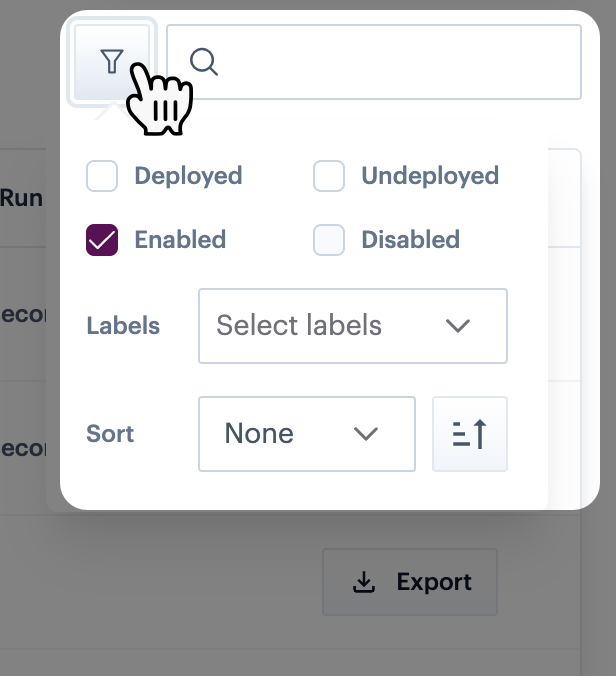The height and width of the screenshot is (676, 616).
Task: Click the Run column header
Action: 21,198
